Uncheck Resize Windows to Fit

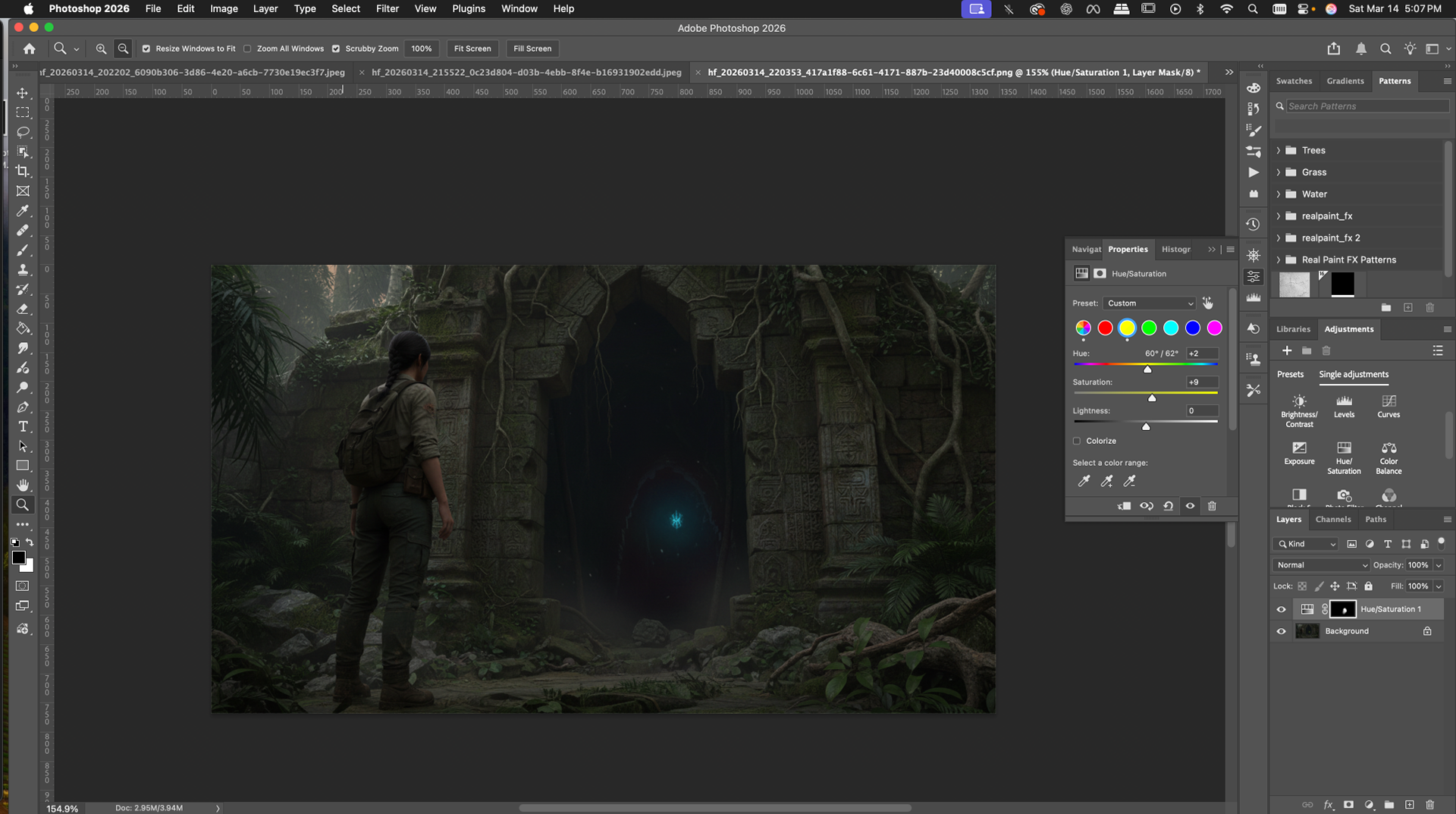(x=146, y=49)
